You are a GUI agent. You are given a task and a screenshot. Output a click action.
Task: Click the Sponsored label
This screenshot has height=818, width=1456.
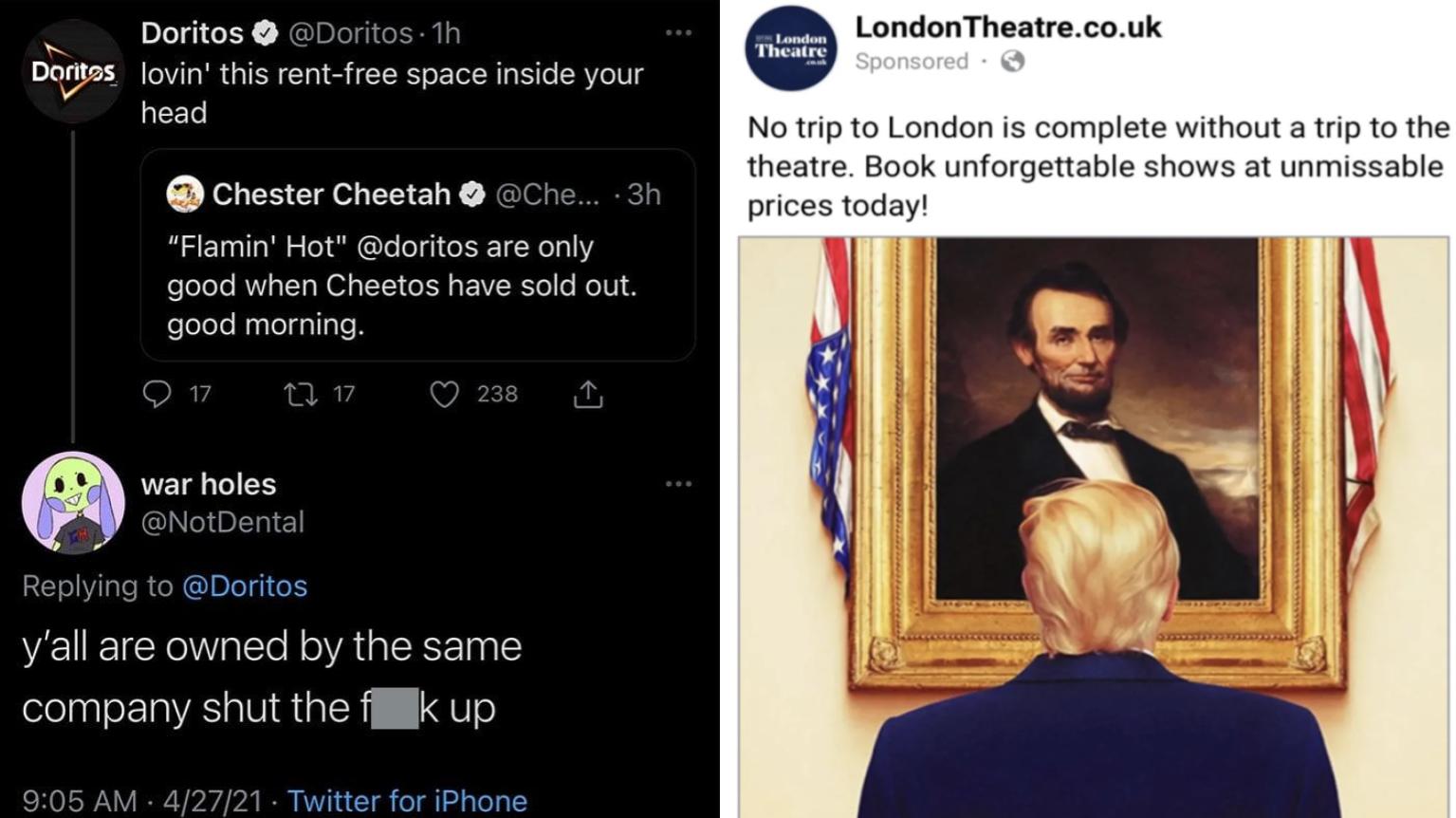[911, 62]
